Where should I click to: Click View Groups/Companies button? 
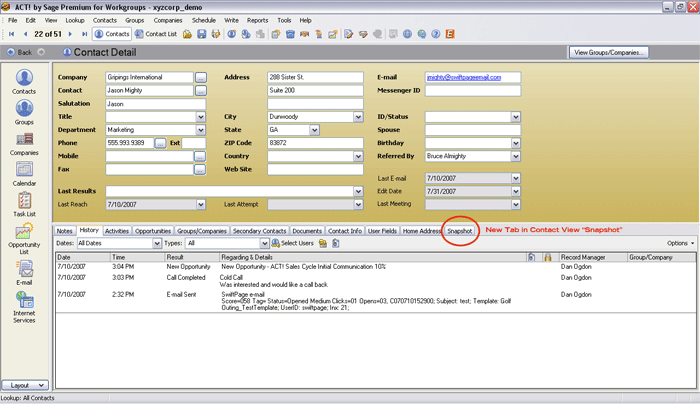(x=609, y=52)
